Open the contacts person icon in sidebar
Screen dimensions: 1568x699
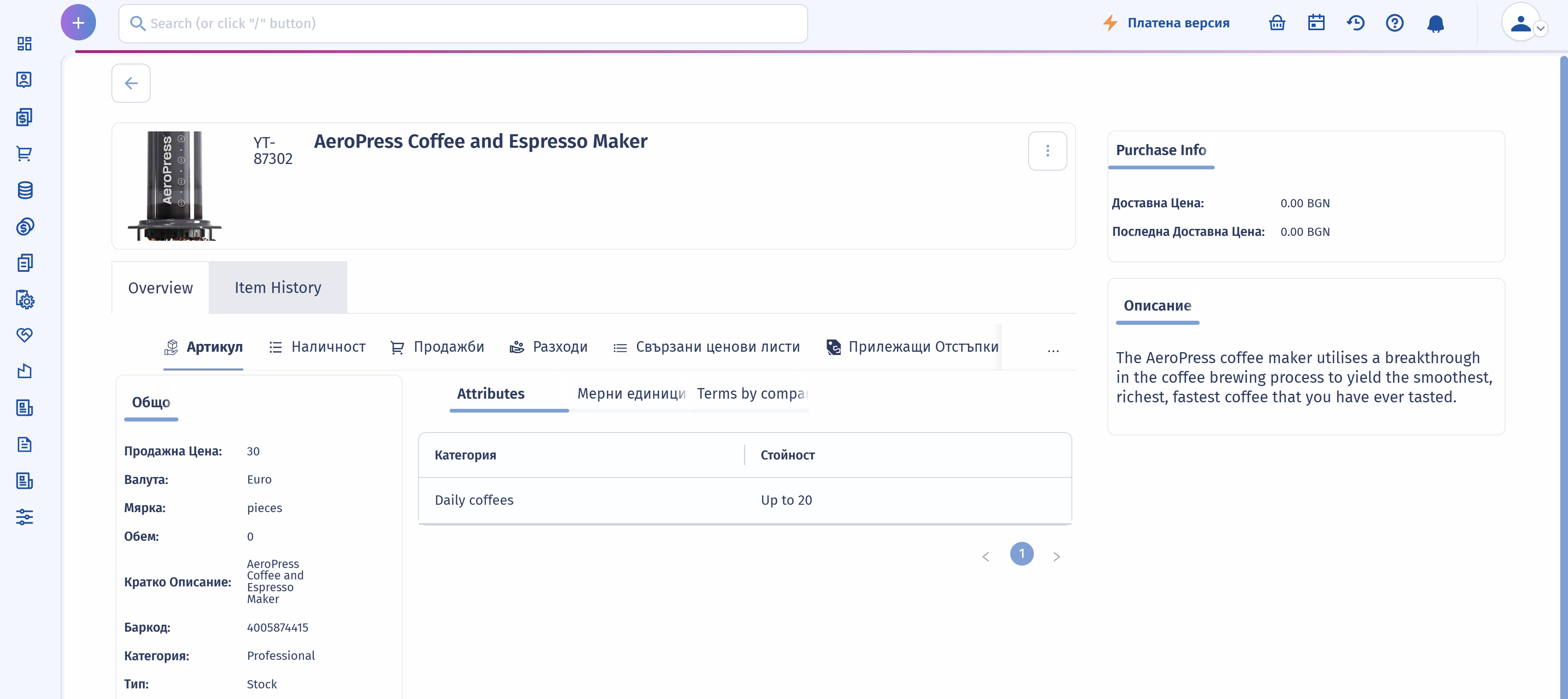pyautogui.click(x=24, y=80)
